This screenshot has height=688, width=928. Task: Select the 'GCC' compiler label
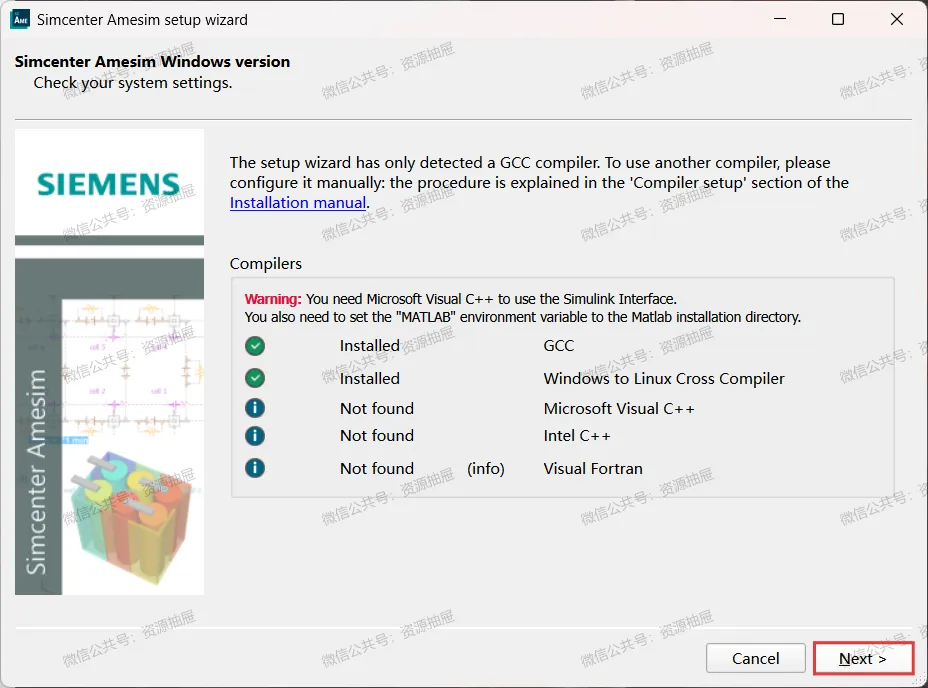click(559, 346)
